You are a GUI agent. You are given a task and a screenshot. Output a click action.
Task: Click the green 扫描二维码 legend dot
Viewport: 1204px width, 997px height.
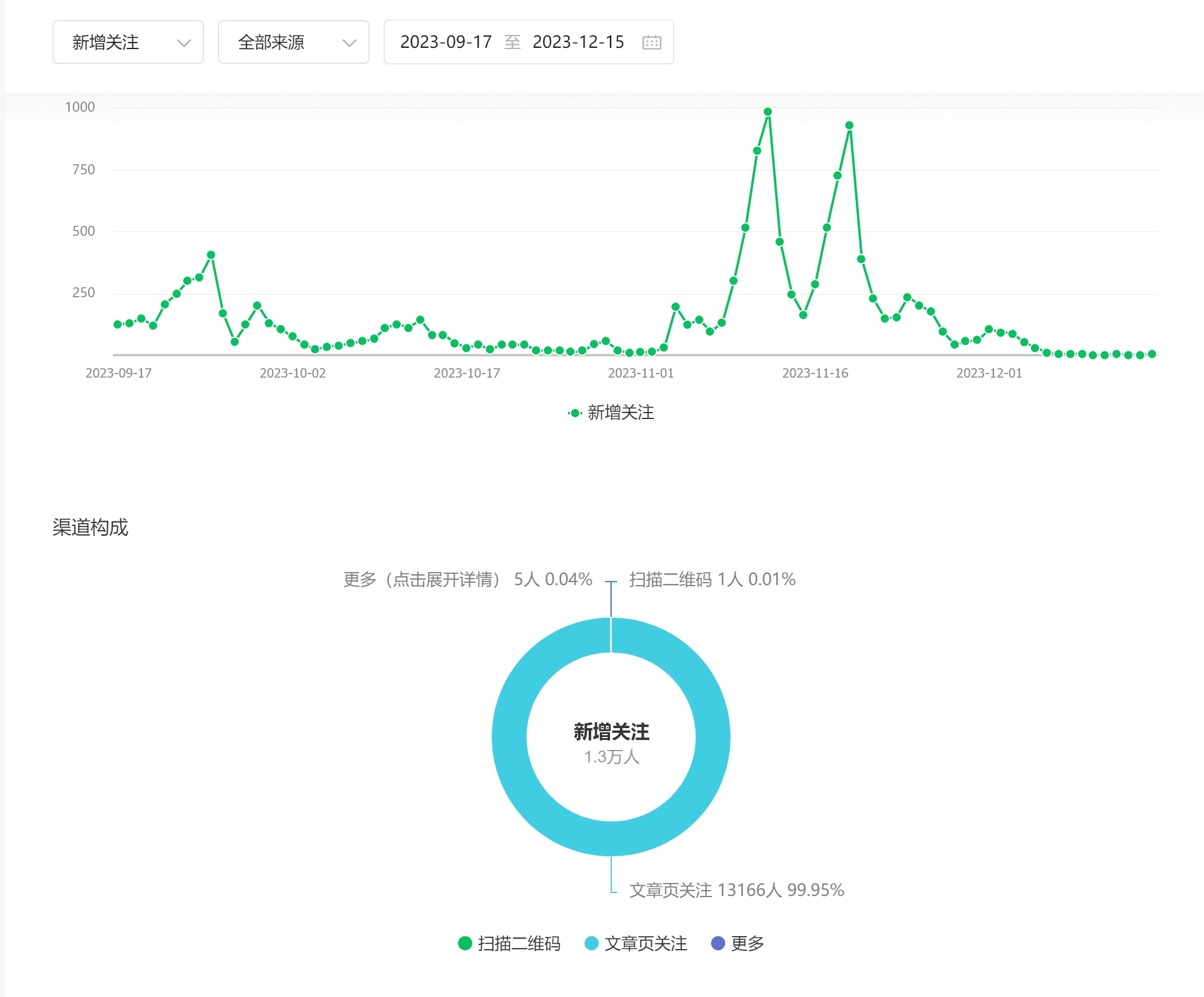(x=465, y=943)
